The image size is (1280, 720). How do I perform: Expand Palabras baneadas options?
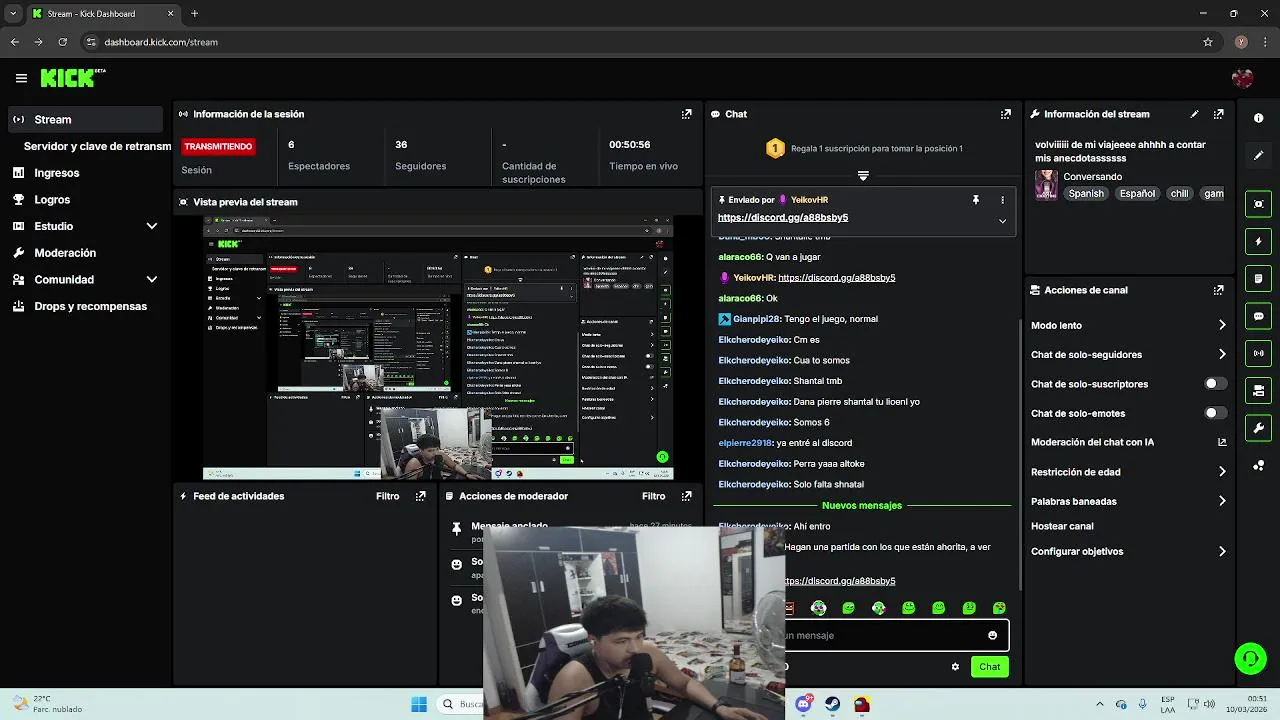tap(1222, 501)
